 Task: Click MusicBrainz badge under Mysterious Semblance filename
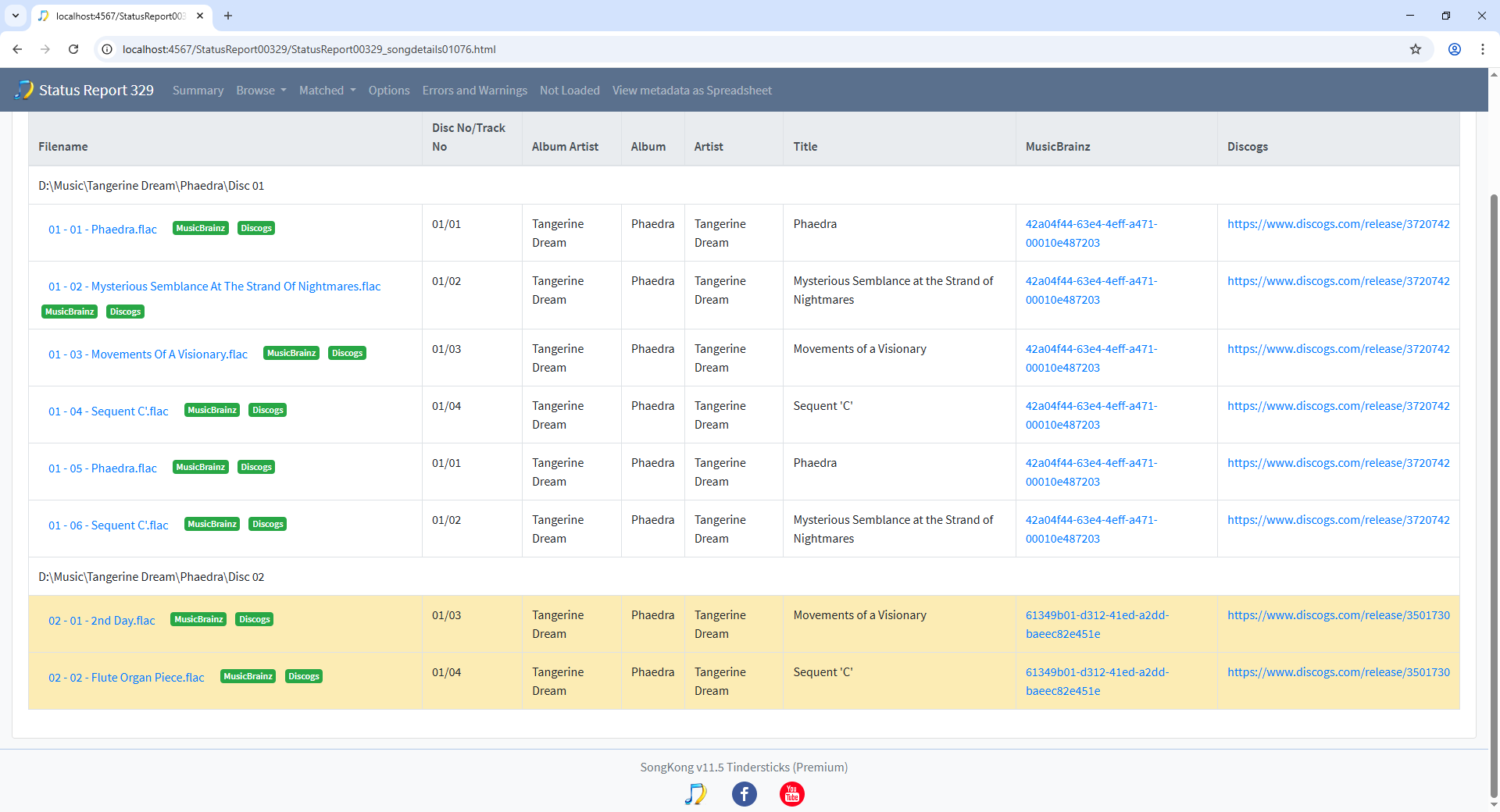70,312
